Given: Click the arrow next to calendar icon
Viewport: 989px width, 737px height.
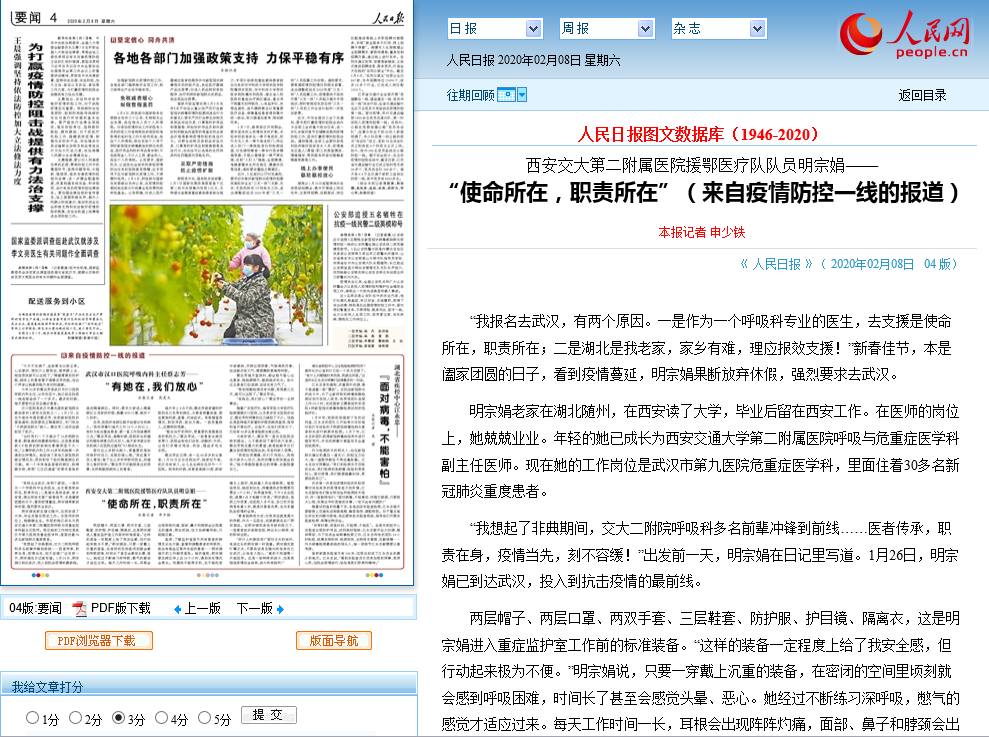Looking at the screenshot, I should (x=522, y=95).
